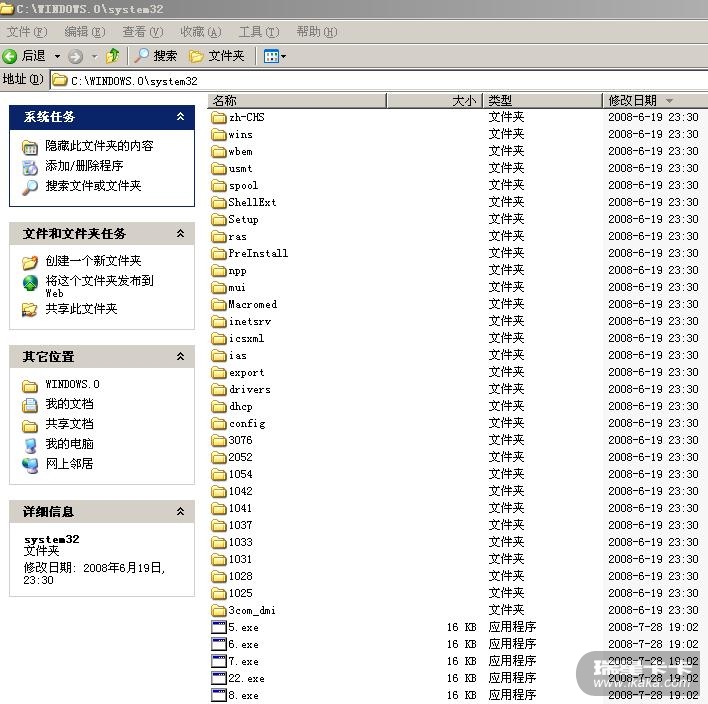Screen dimensions: 708x704
Task: Select the ShellExt folder icon
Action: click(x=219, y=202)
